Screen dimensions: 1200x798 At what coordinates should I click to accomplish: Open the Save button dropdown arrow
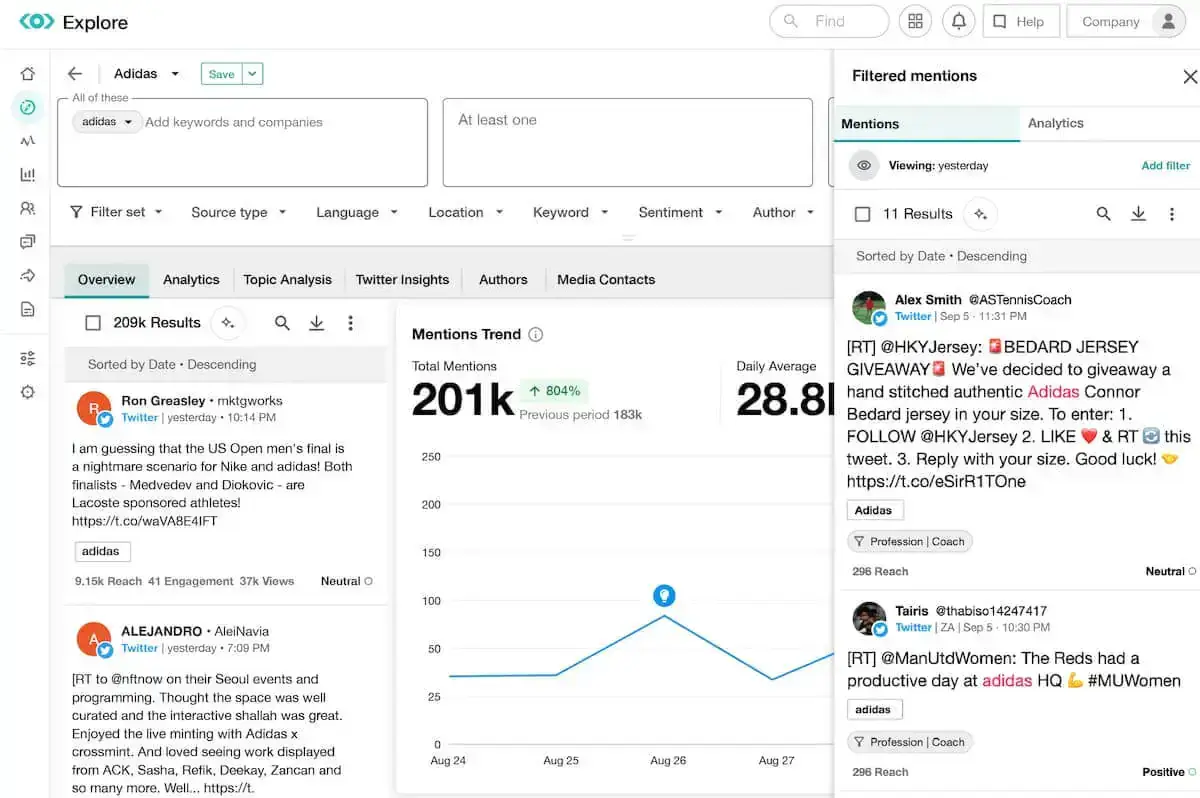click(251, 73)
